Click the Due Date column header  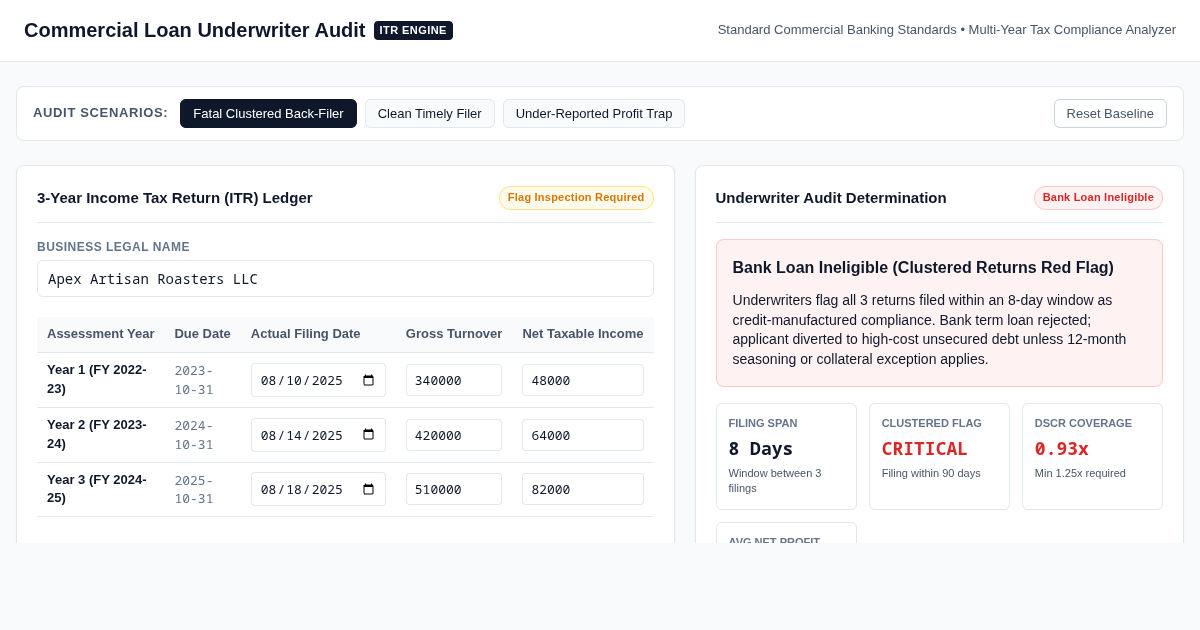pos(203,334)
